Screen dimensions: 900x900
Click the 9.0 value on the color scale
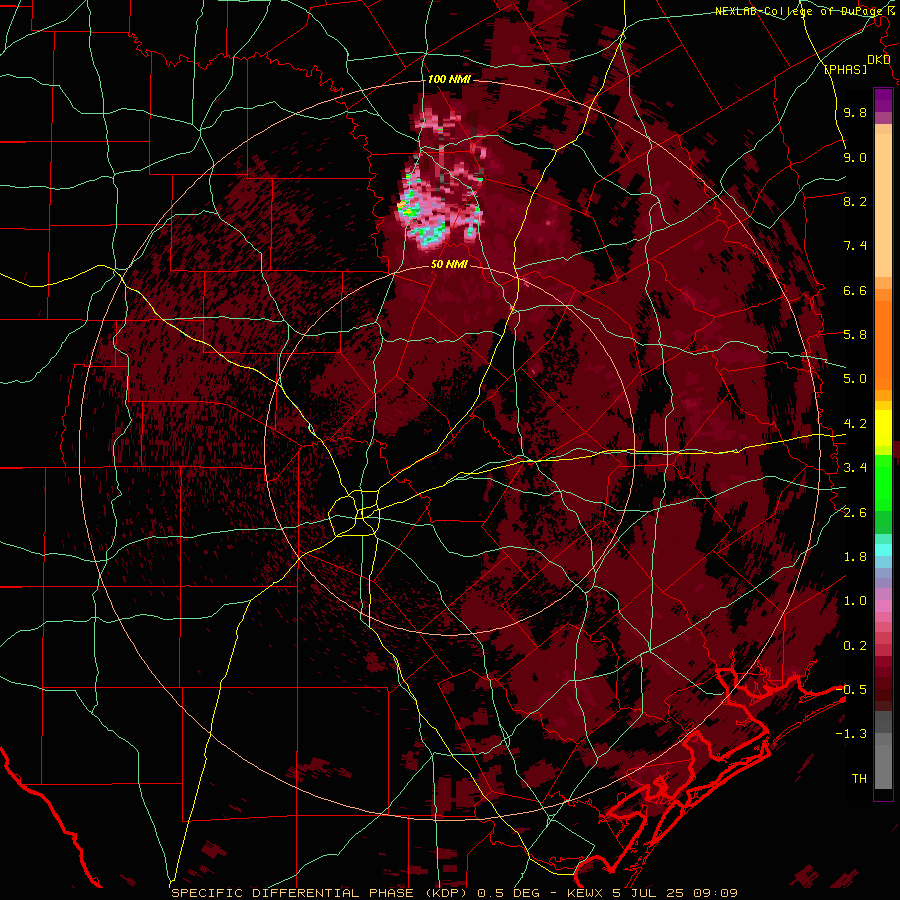click(855, 157)
